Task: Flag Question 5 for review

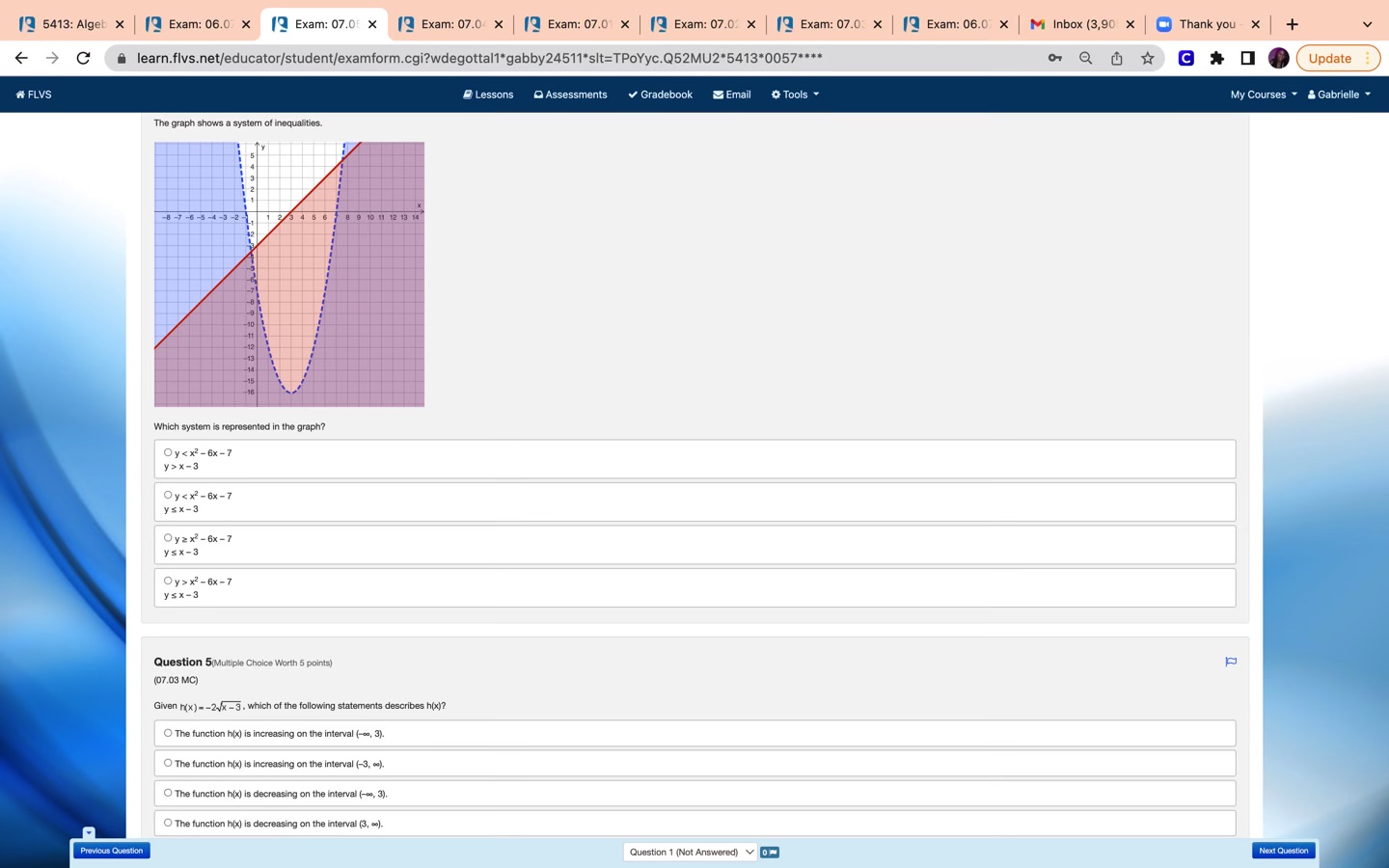Action: 1231,662
